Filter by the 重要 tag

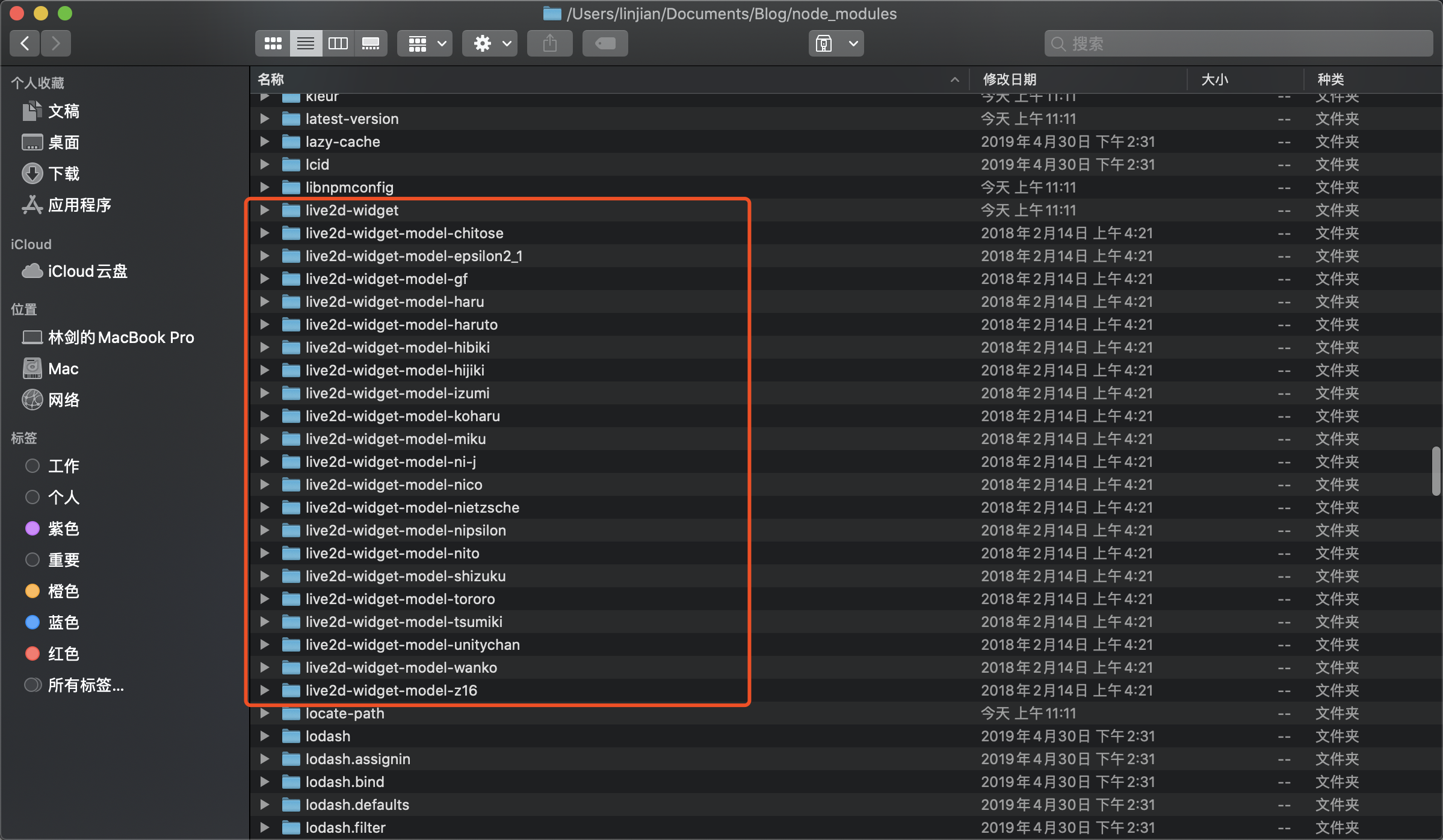[52, 560]
